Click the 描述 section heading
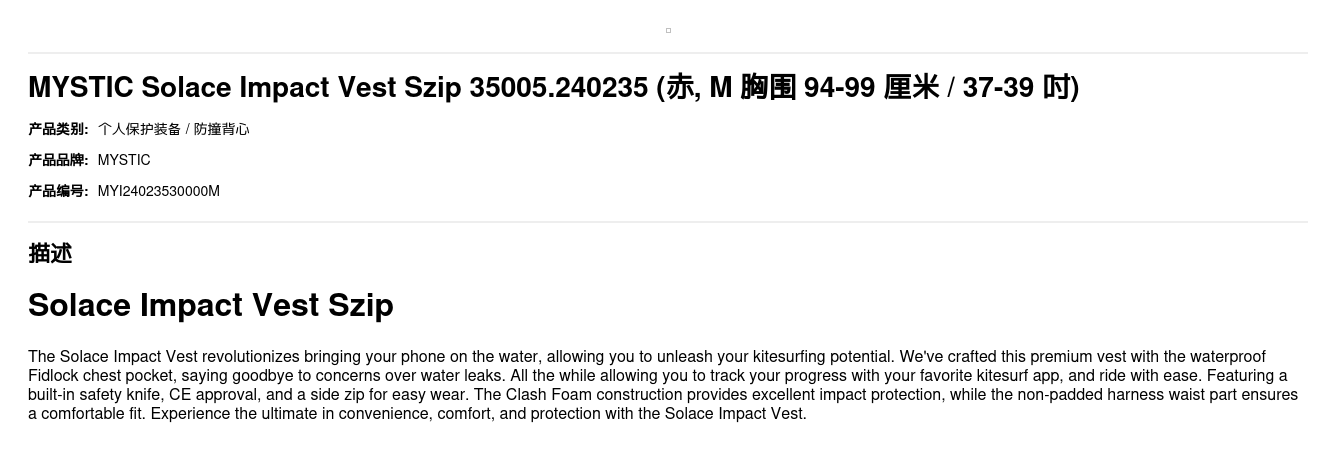This screenshot has width=1328, height=453. tap(50, 254)
